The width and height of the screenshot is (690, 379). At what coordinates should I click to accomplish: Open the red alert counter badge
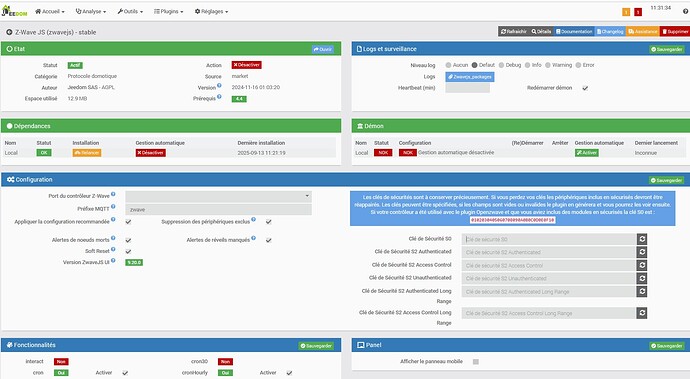click(x=638, y=12)
